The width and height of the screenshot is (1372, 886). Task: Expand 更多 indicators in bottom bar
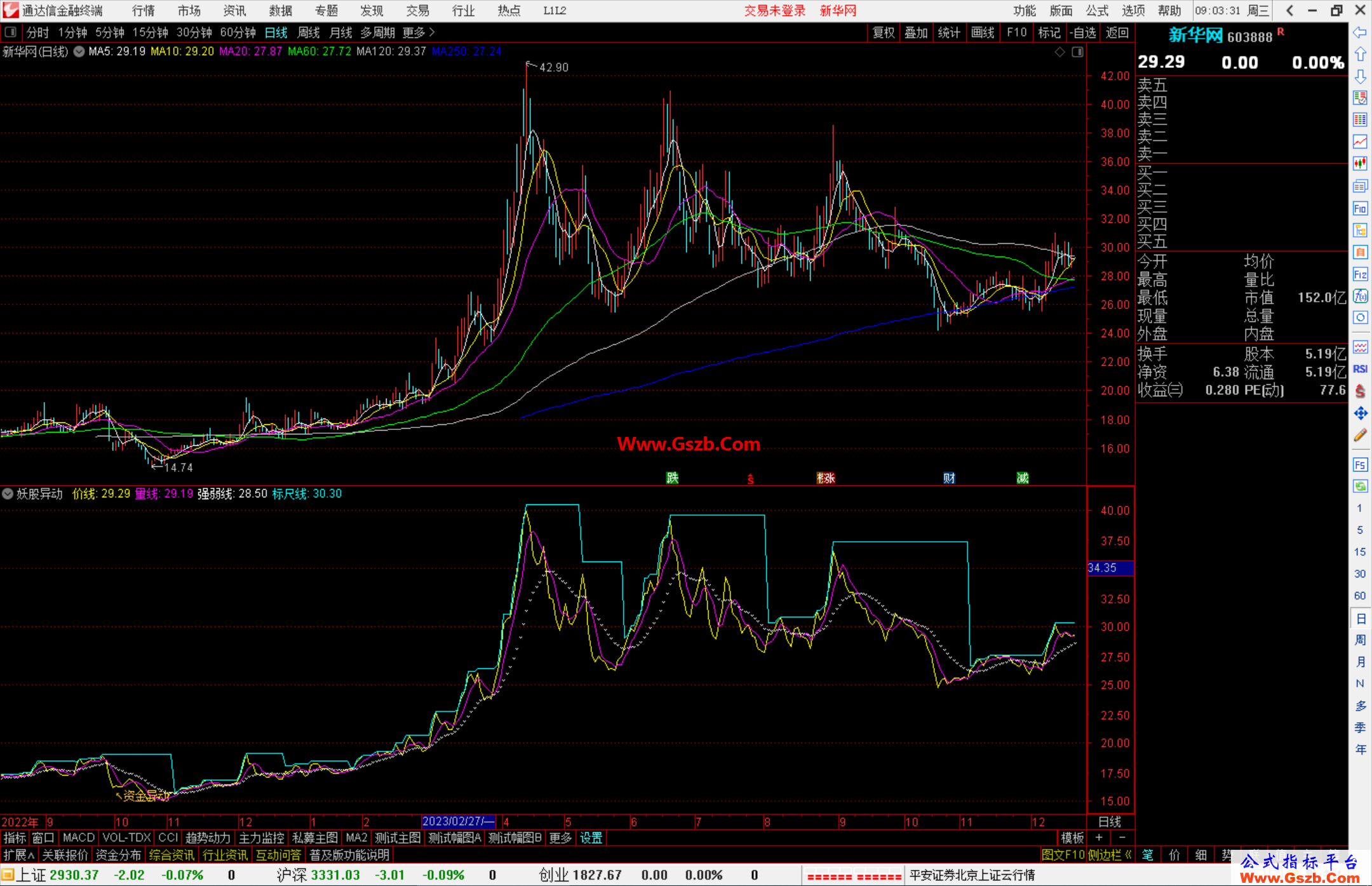tap(560, 838)
